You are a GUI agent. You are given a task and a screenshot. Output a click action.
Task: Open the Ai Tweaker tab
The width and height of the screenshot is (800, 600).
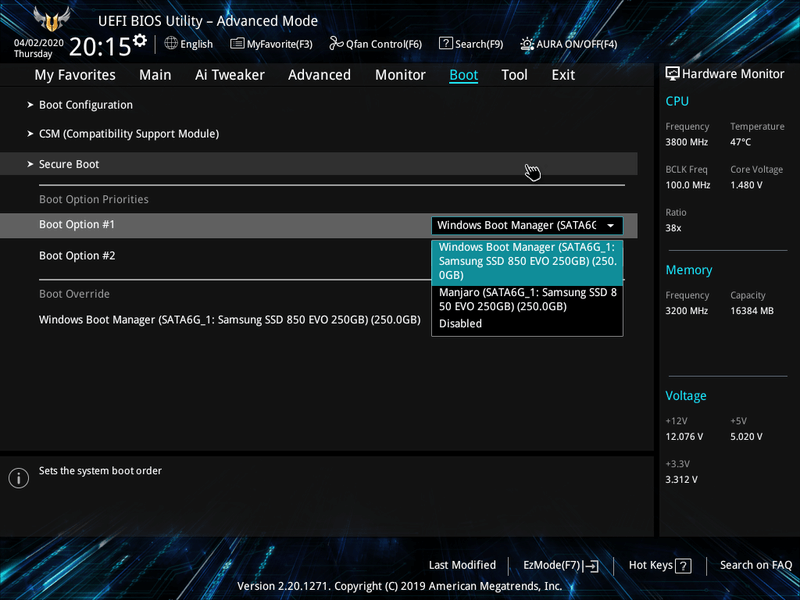click(x=230, y=75)
